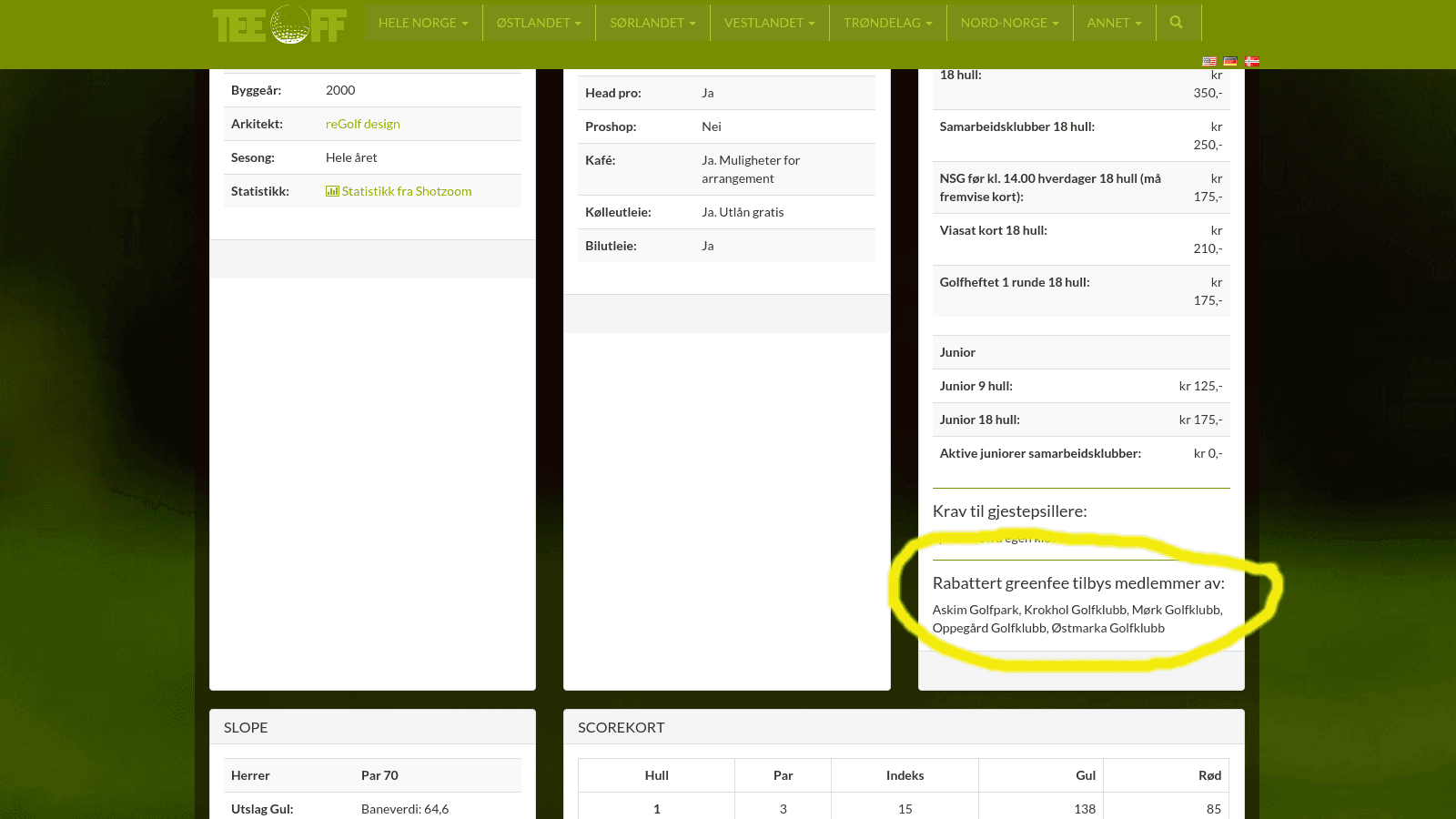Follow the Statistikk fra Shotzoom link
The height and width of the screenshot is (819, 1456).
(407, 191)
